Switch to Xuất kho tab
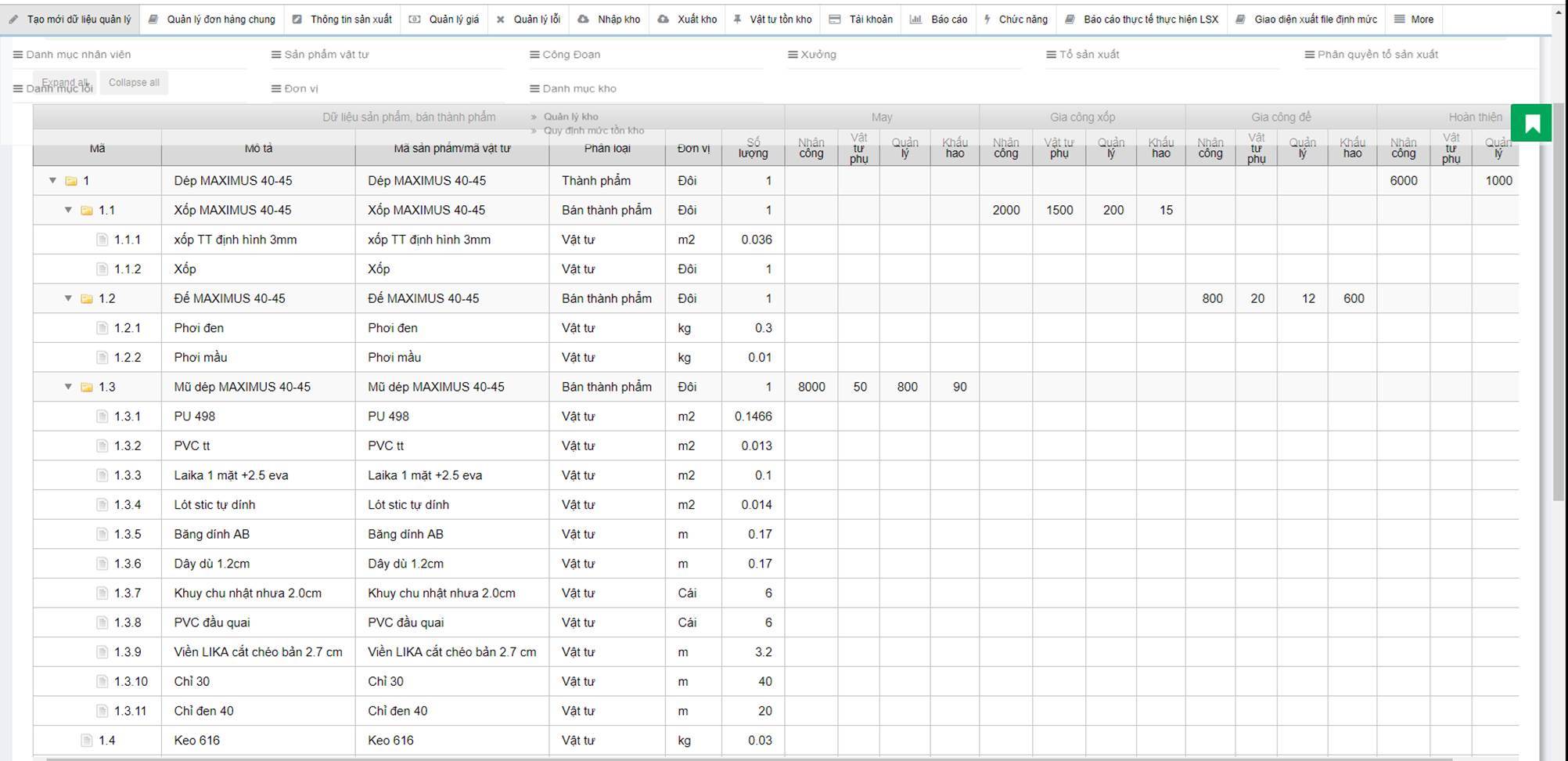1568x761 pixels. click(x=687, y=20)
